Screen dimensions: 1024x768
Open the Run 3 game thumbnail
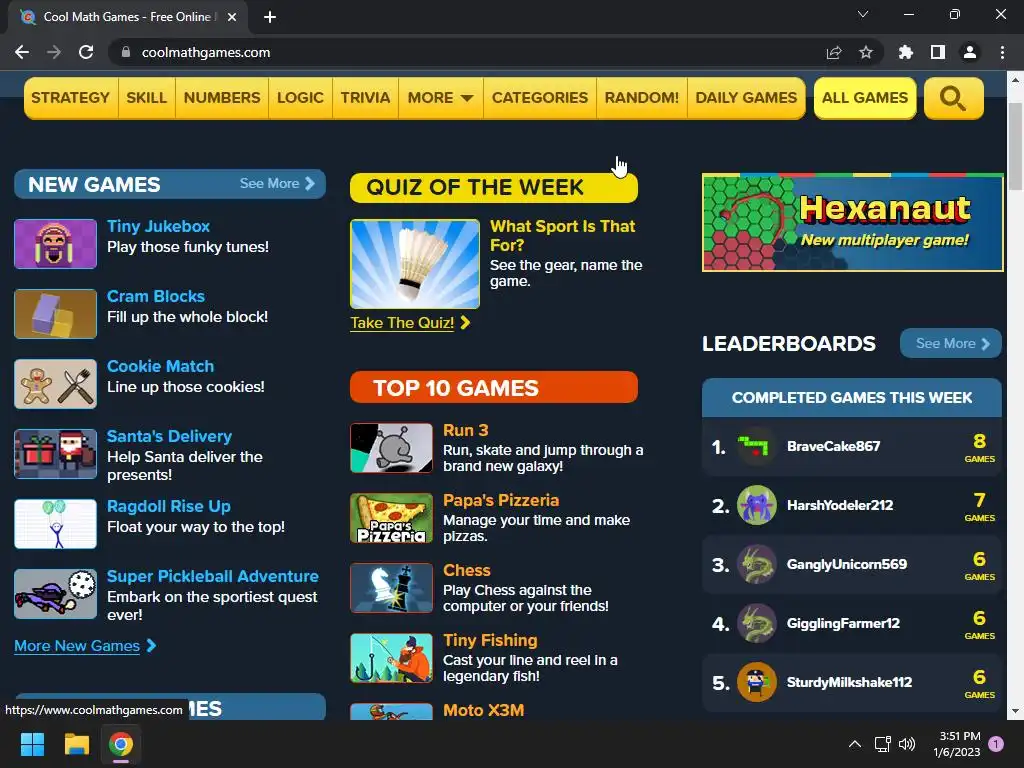pyautogui.click(x=391, y=447)
